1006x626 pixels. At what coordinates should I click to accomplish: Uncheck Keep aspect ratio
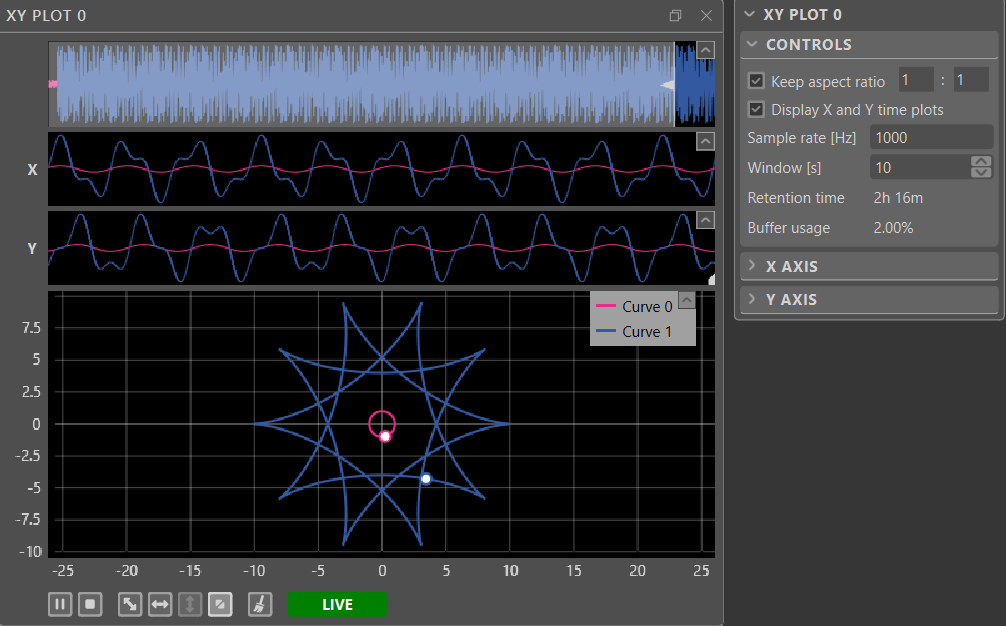pyautogui.click(x=757, y=81)
